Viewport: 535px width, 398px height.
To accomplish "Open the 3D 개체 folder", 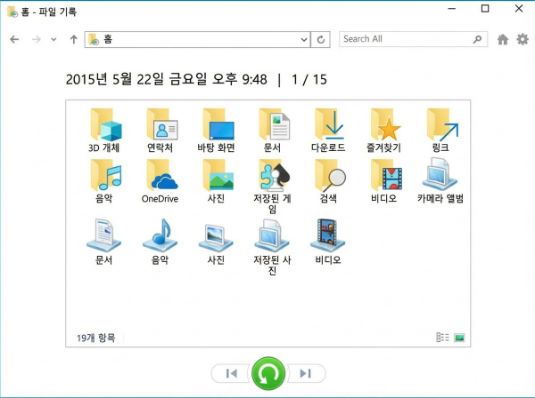I will pyautogui.click(x=104, y=130).
